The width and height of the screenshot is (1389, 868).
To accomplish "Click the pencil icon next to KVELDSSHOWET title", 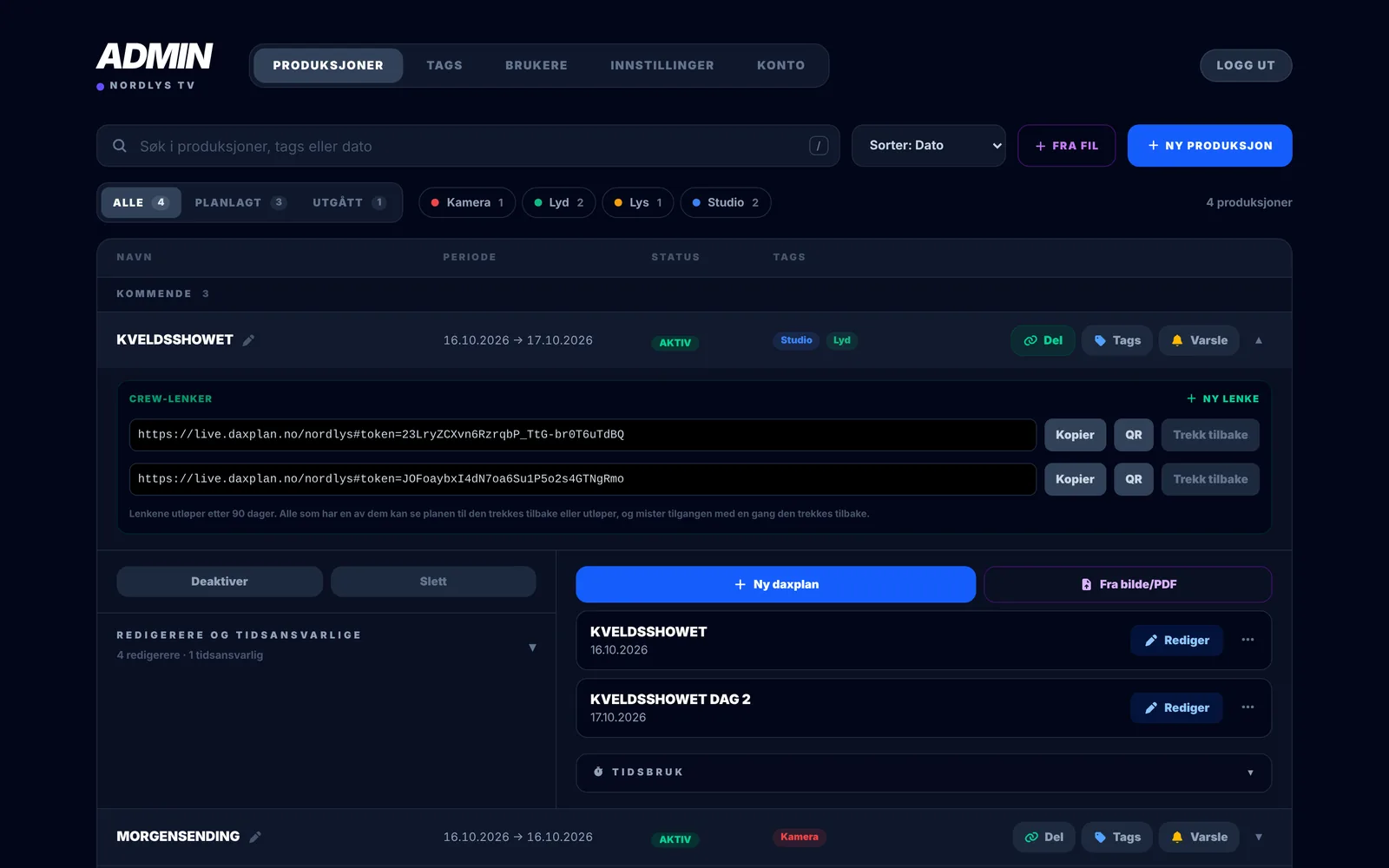I will [x=248, y=340].
